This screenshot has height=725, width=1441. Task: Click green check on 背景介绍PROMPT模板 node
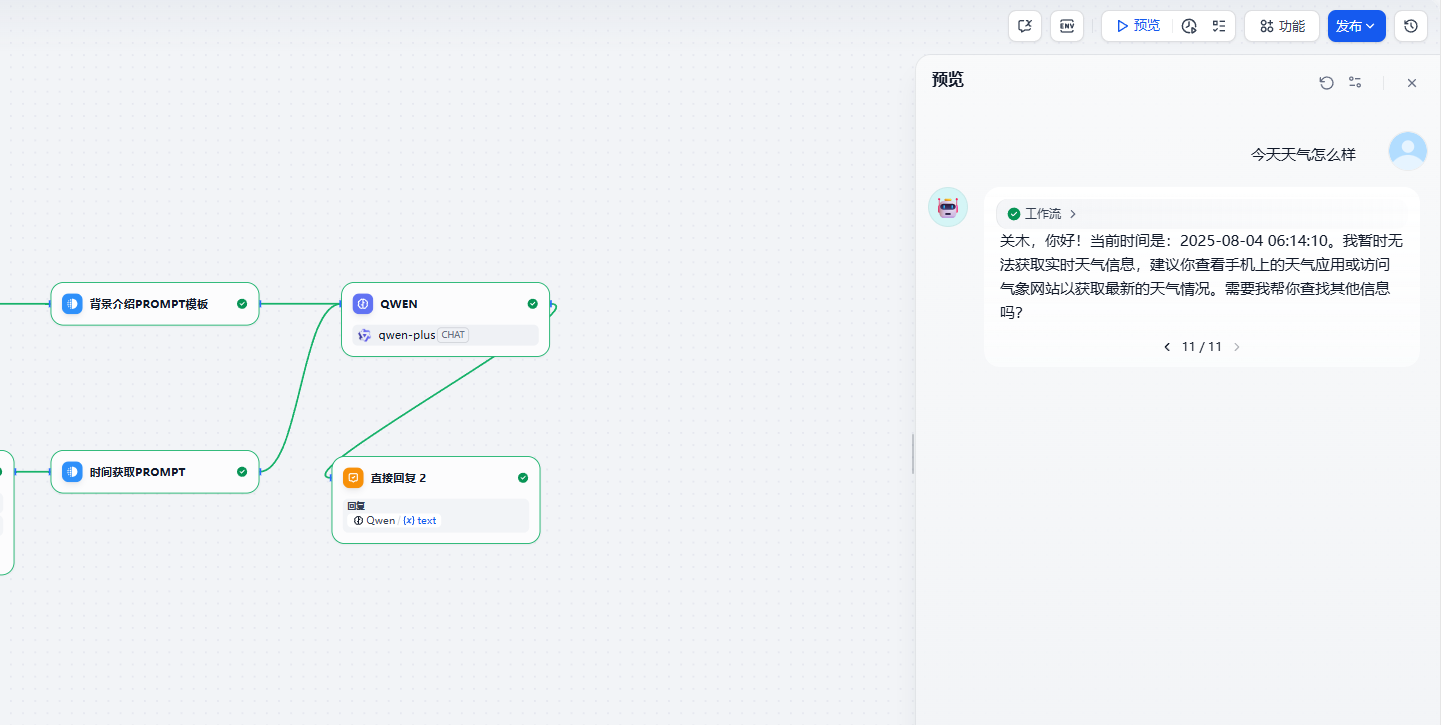(x=242, y=304)
